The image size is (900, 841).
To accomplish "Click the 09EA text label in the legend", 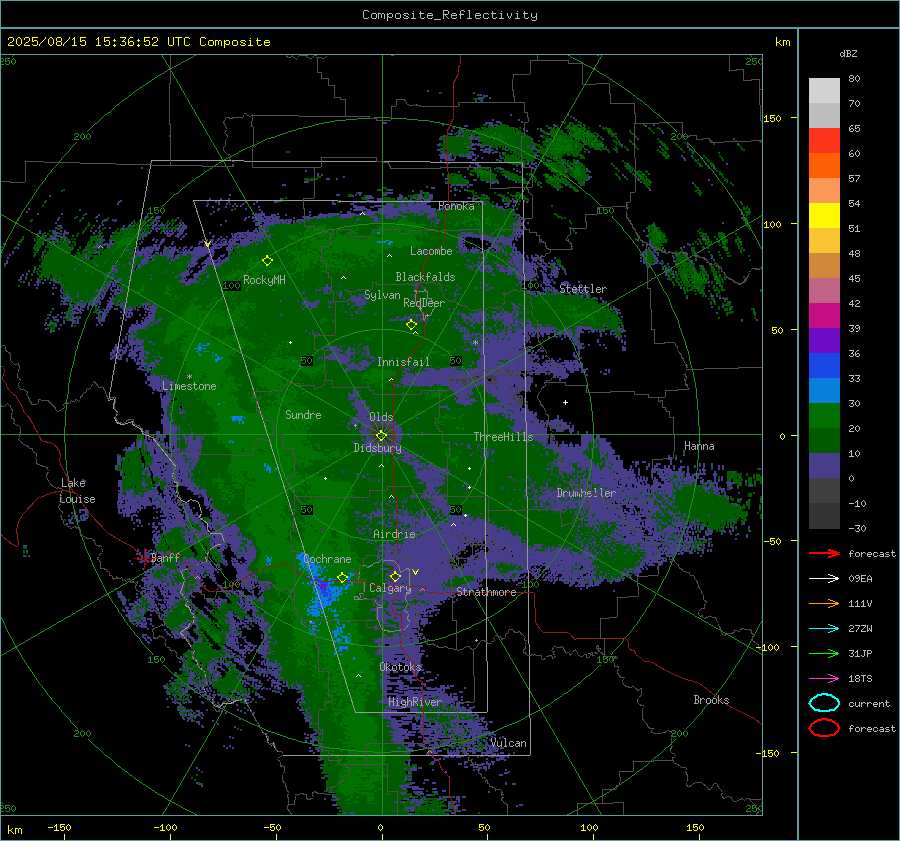I will tap(860, 579).
